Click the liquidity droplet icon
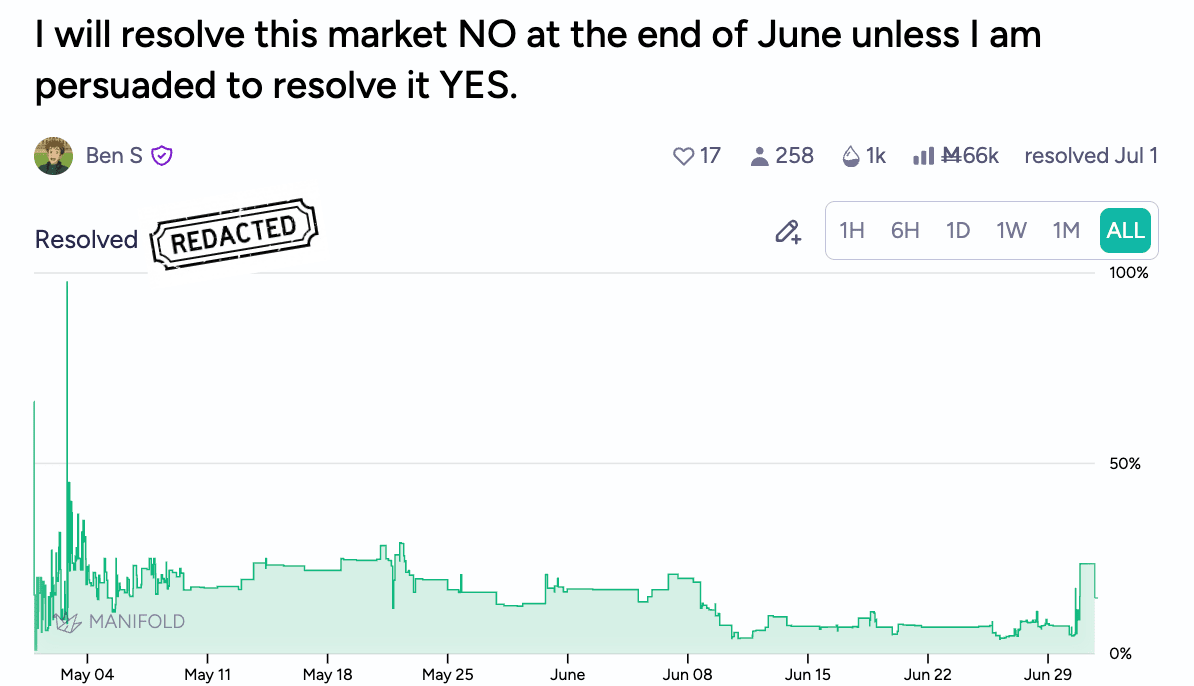Viewport: 1194px width, 686px height. 851,156
